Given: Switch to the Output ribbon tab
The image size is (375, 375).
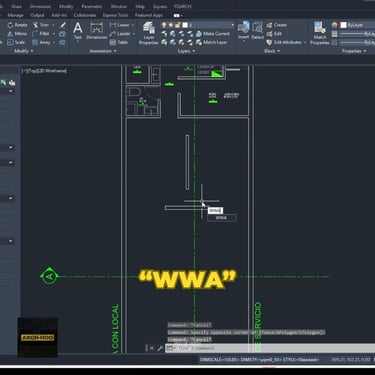Looking at the screenshot, I should 37,15.
